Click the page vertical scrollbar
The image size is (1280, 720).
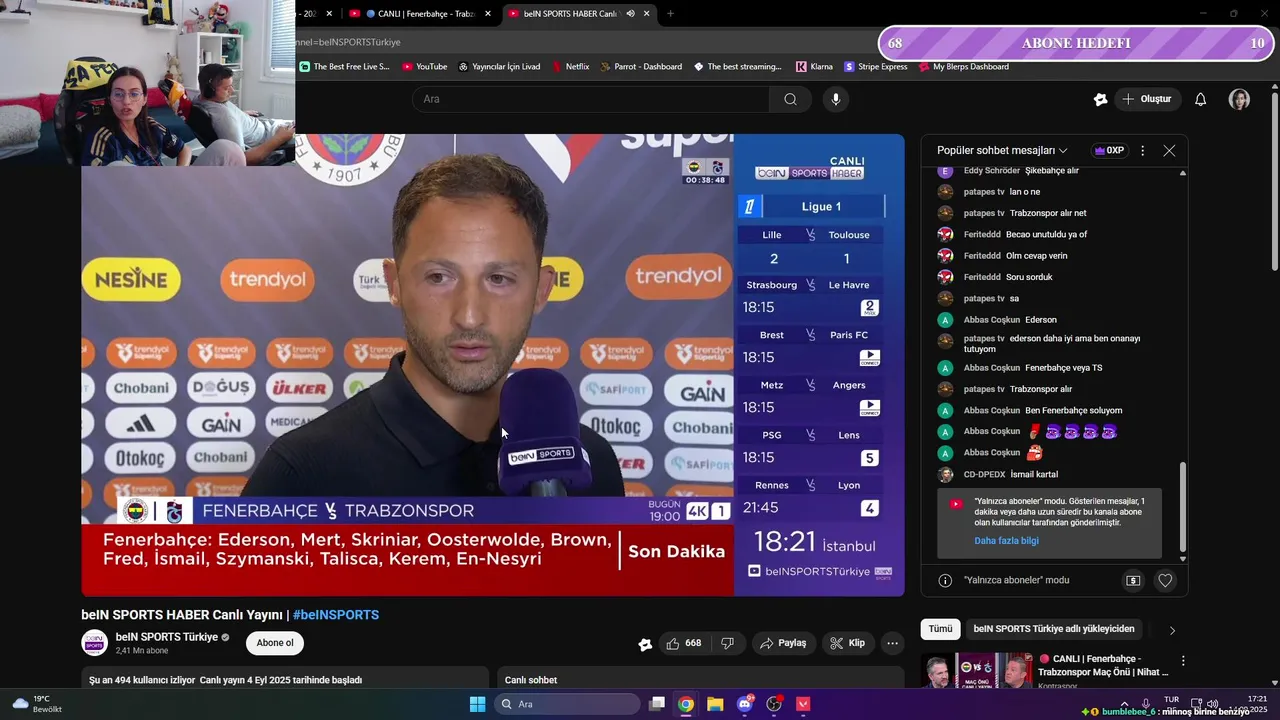click(x=1274, y=180)
